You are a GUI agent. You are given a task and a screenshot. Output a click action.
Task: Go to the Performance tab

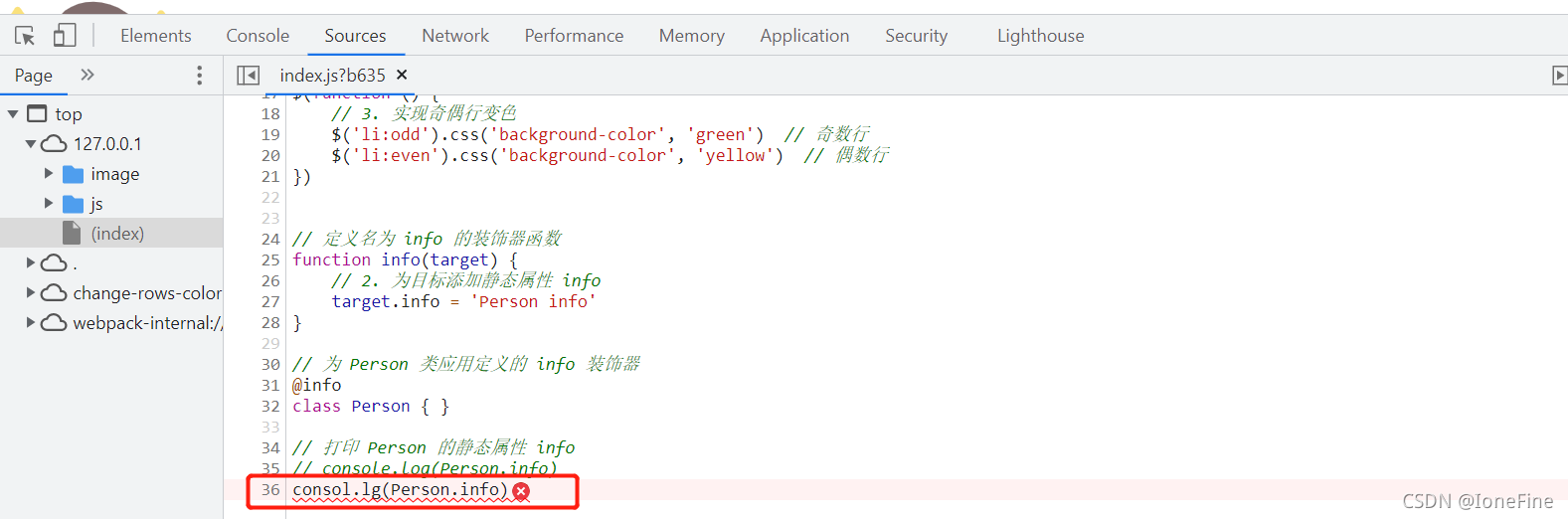(574, 36)
